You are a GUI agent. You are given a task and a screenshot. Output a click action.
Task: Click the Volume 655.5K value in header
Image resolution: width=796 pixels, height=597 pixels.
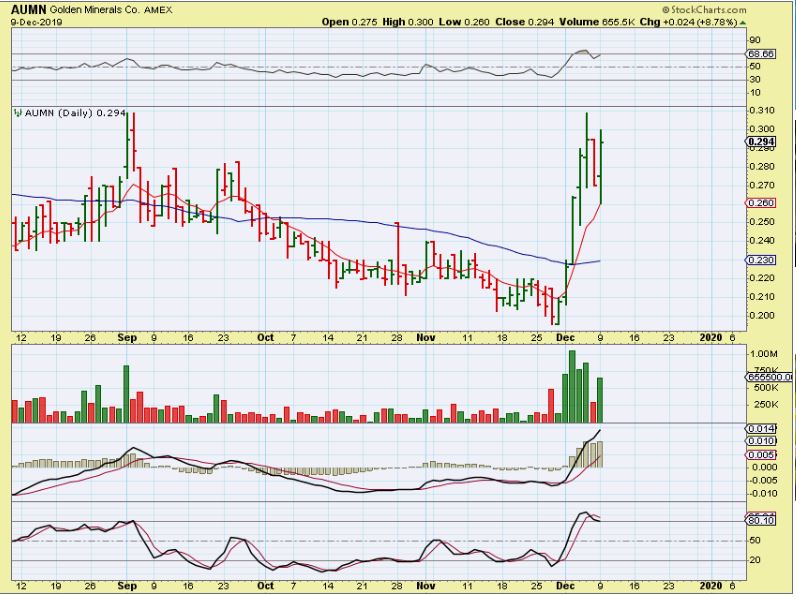click(596, 22)
